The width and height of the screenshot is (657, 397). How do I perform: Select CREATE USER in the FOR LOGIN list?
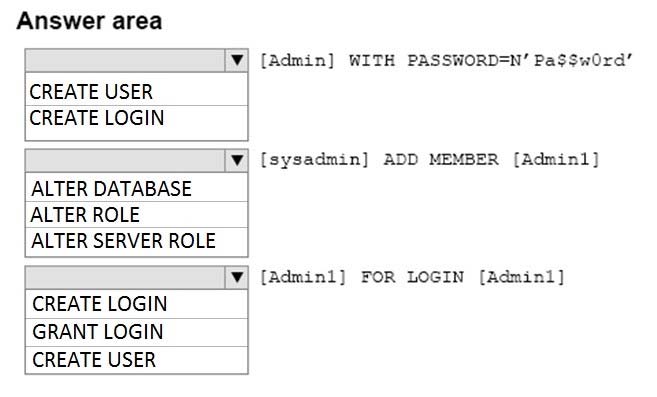137,360
